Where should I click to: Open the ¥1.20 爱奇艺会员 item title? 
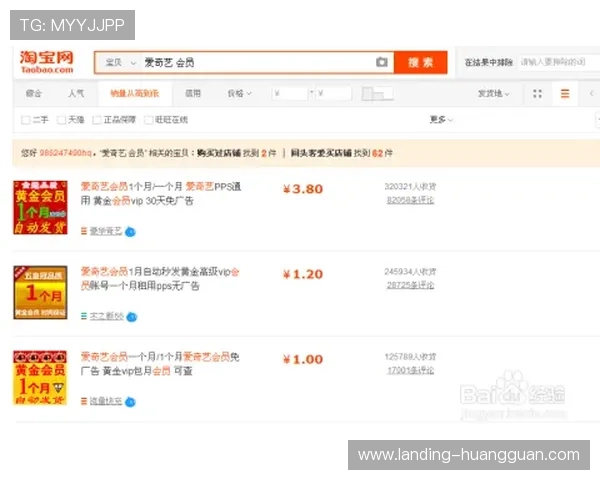click(x=160, y=279)
